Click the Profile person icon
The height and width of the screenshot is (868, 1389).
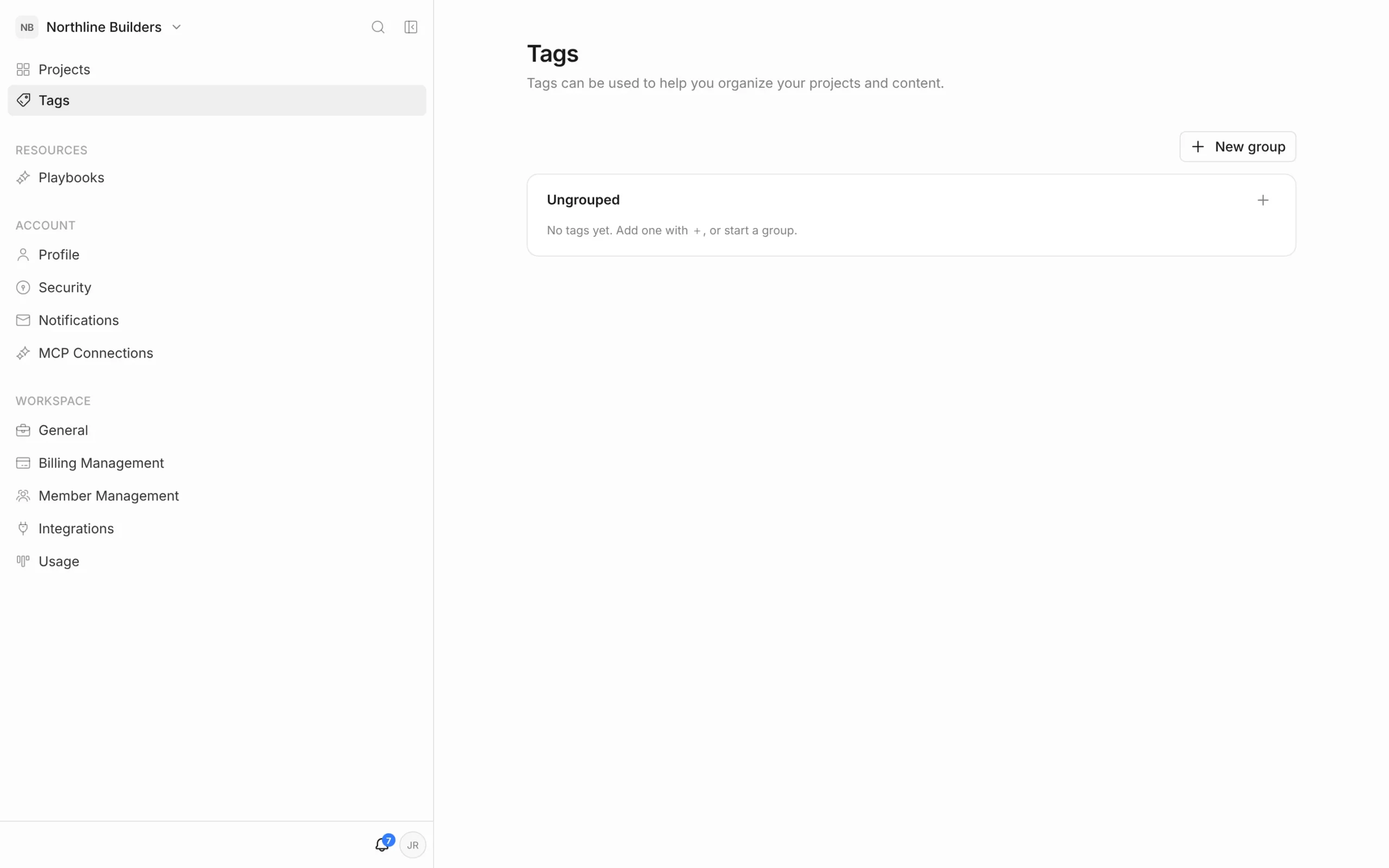23,254
